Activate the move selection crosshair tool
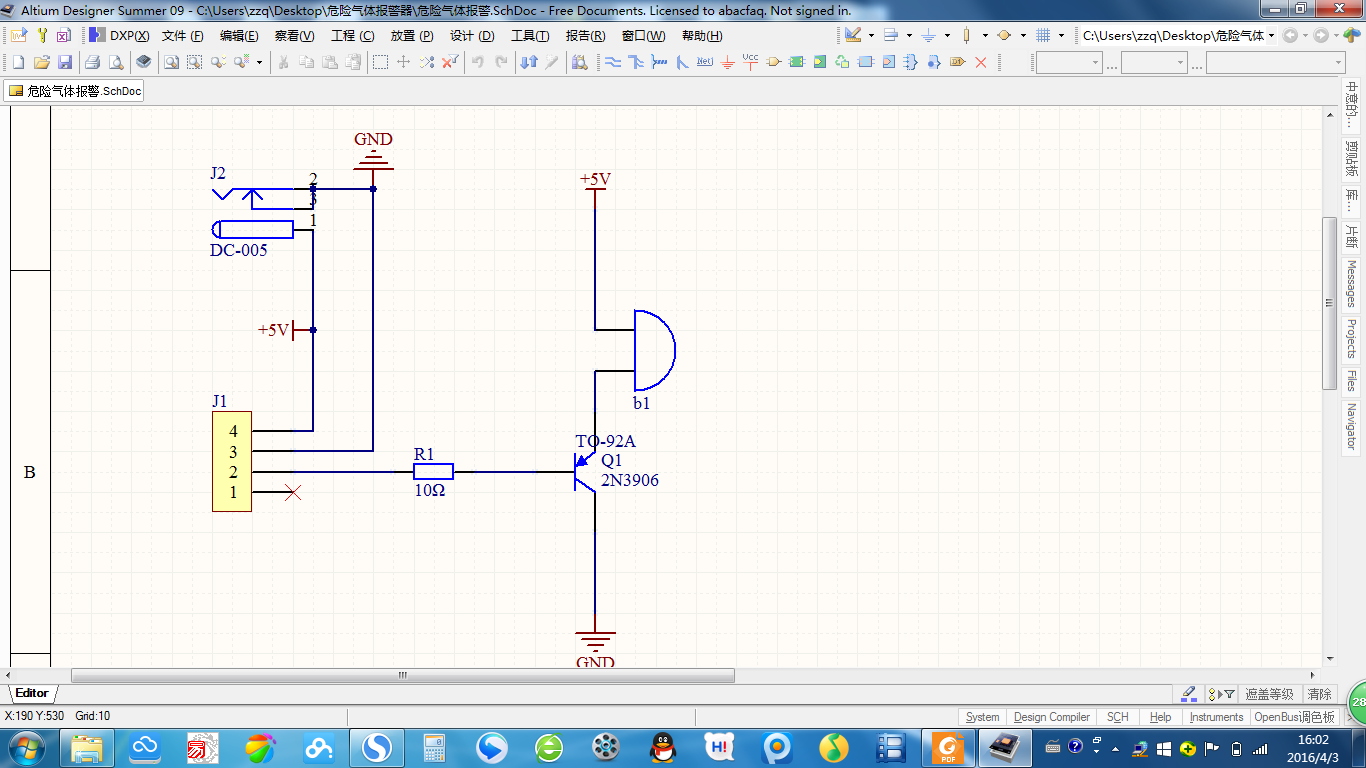 click(x=403, y=62)
